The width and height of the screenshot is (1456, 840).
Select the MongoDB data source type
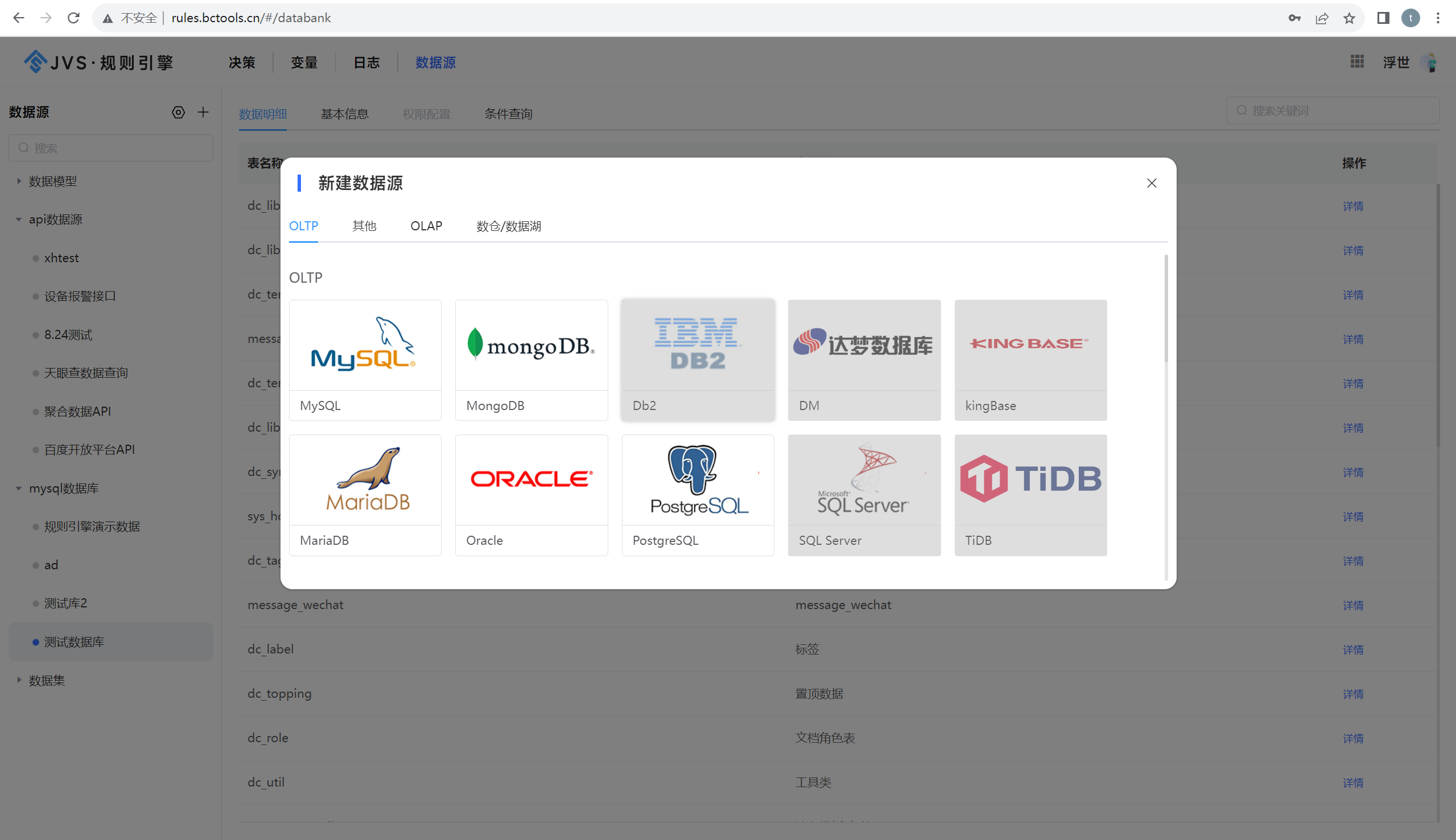[531, 359]
